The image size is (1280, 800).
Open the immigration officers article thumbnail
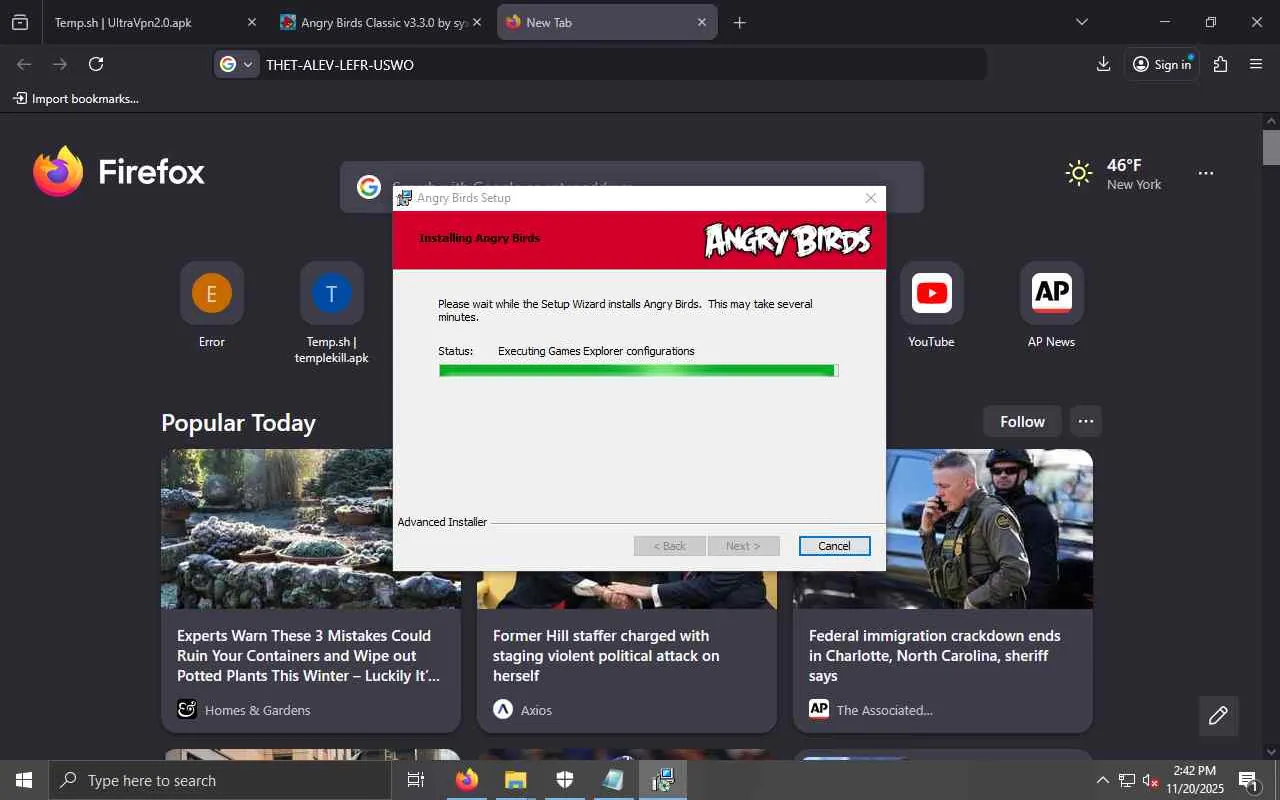(988, 529)
